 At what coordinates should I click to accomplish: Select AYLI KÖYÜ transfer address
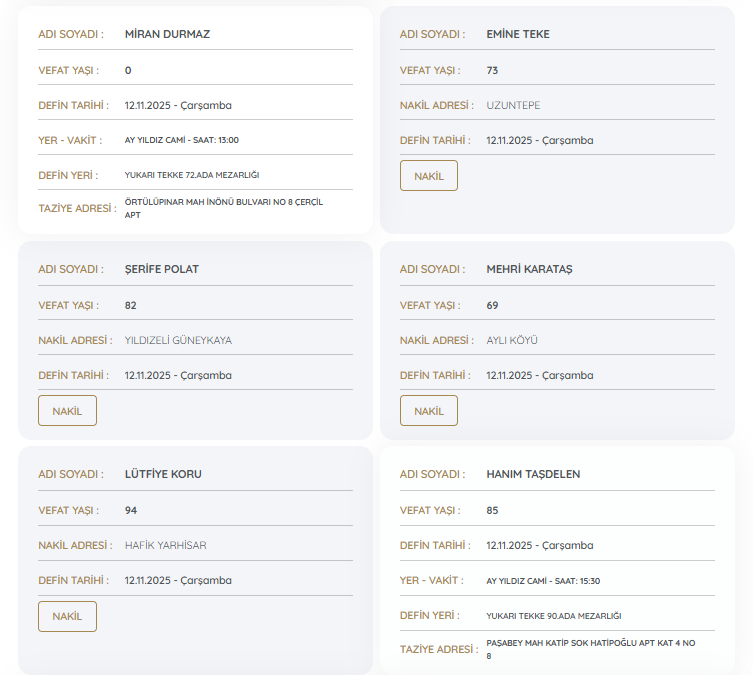(512, 340)
